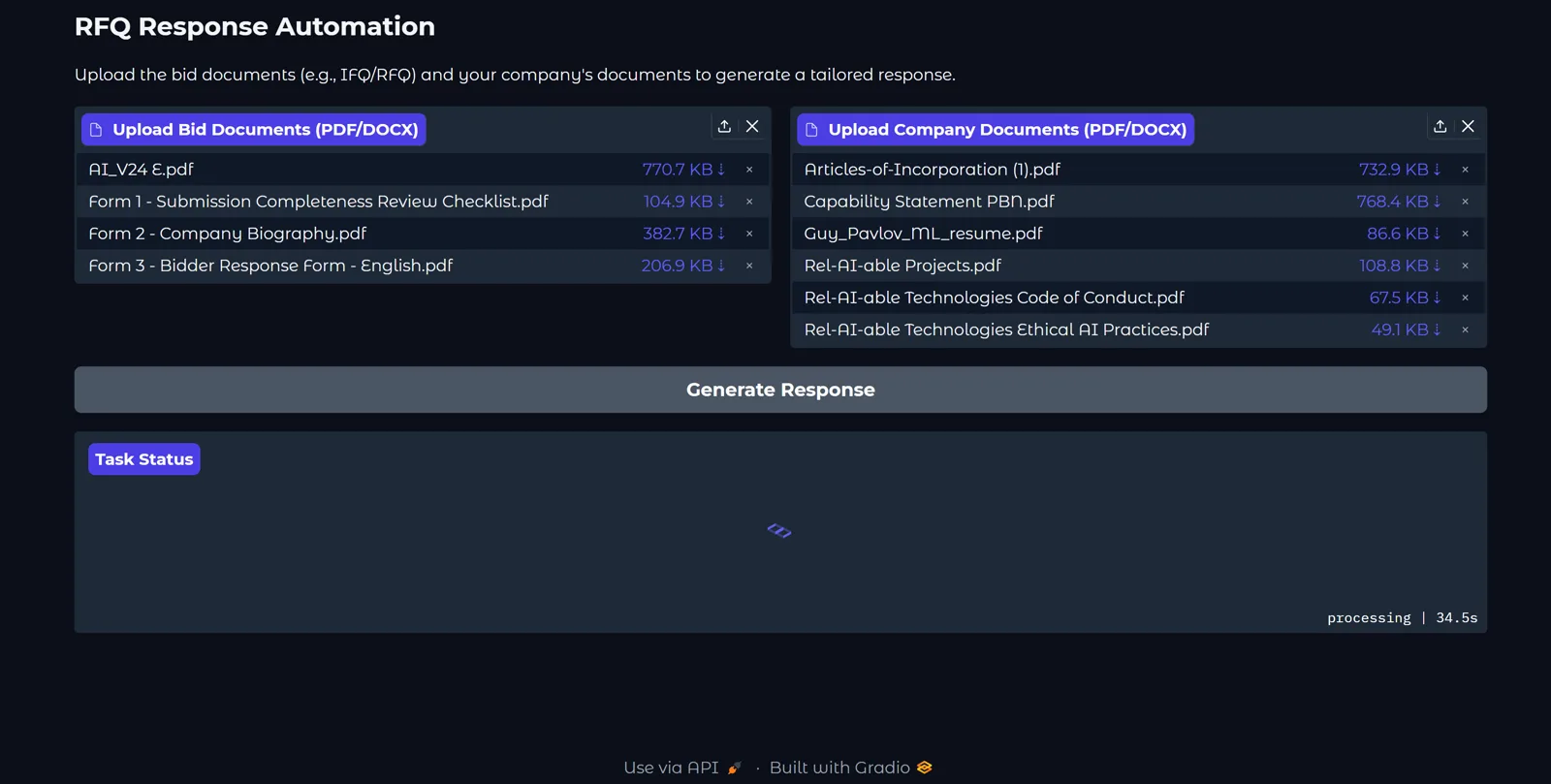The image size is (1551, 784).
Task: Download Projects file via 108.8 KB link
Action: [1400, 266]
